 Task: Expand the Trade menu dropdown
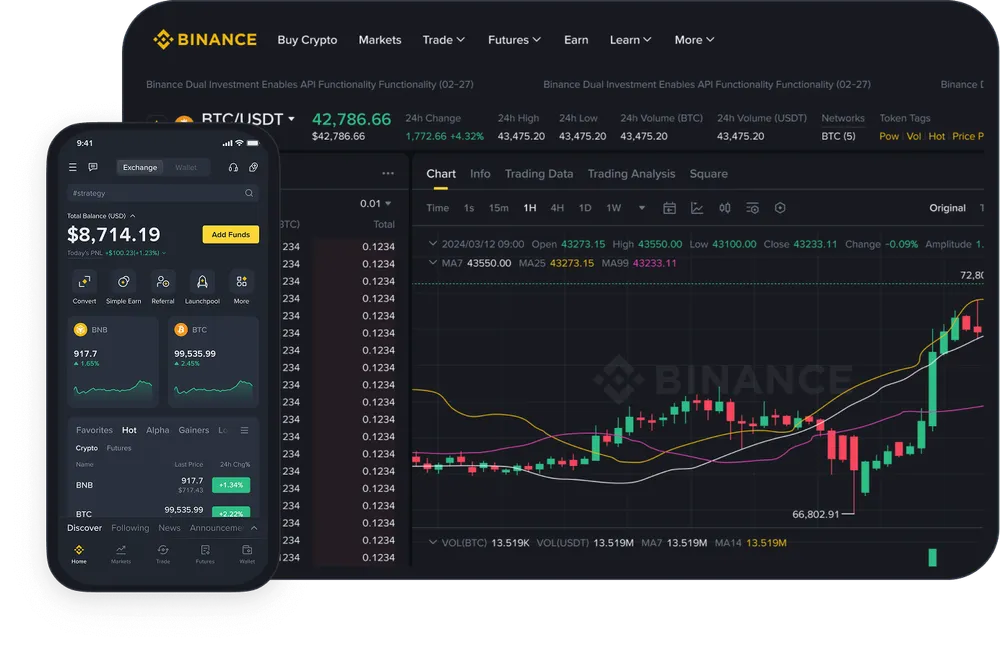click(x=443, y=40)
